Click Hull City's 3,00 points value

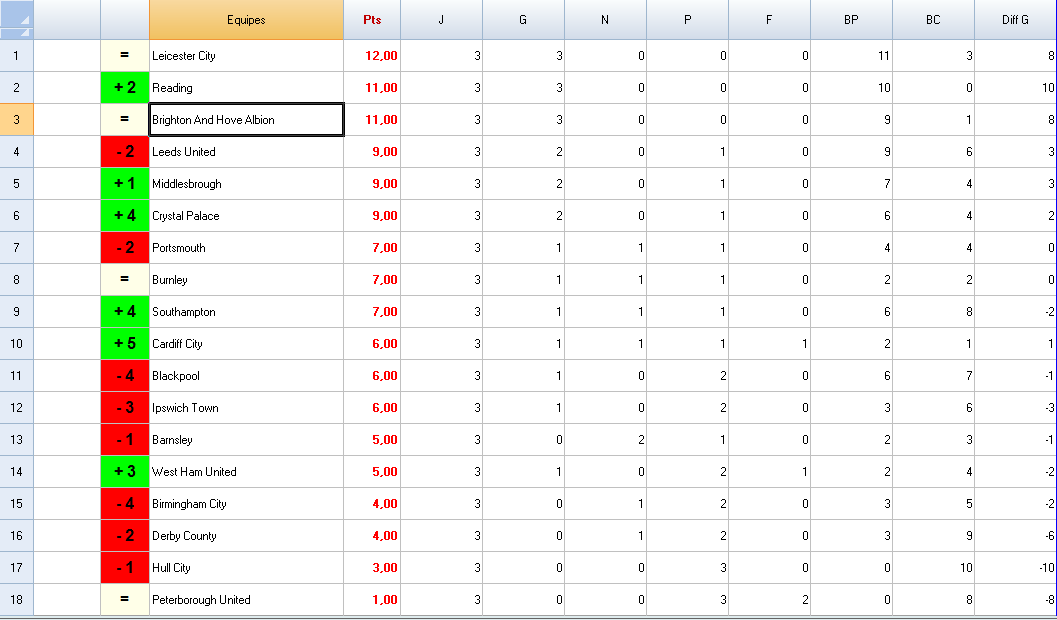click(x=372, y=568)
